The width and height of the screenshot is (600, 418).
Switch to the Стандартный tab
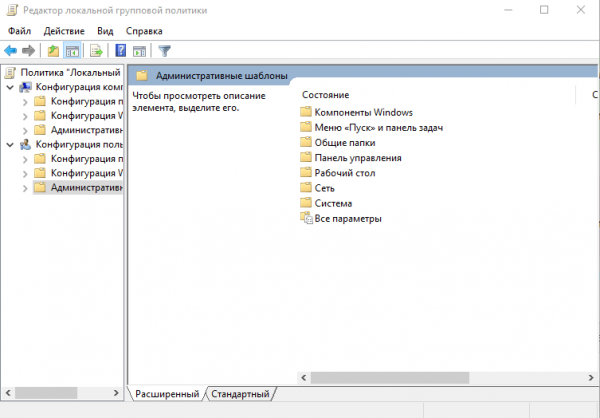[240, 394]
